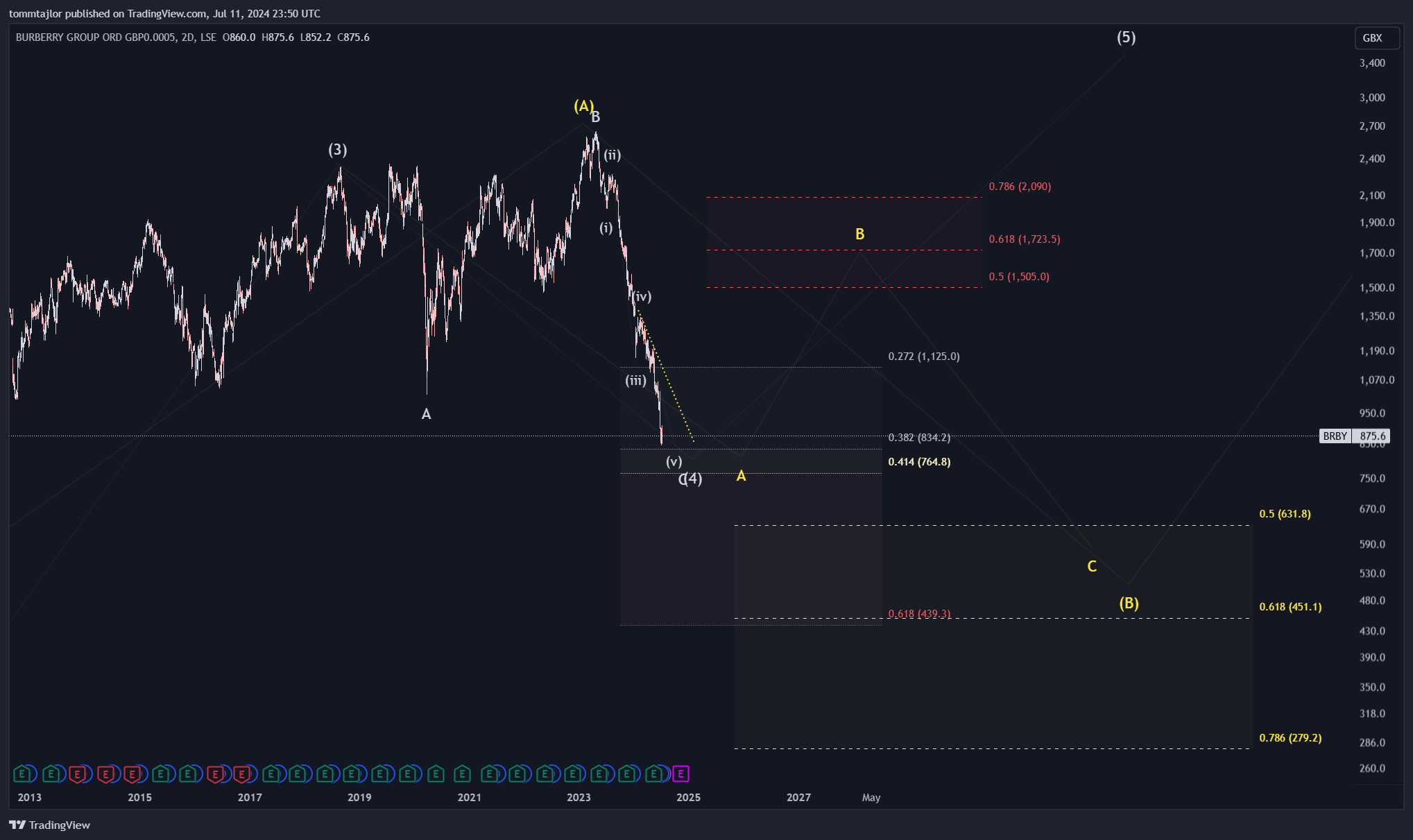1413x840 pixels.
Task: Select the yellow C projection label
Action: (x=1092, y=566)
